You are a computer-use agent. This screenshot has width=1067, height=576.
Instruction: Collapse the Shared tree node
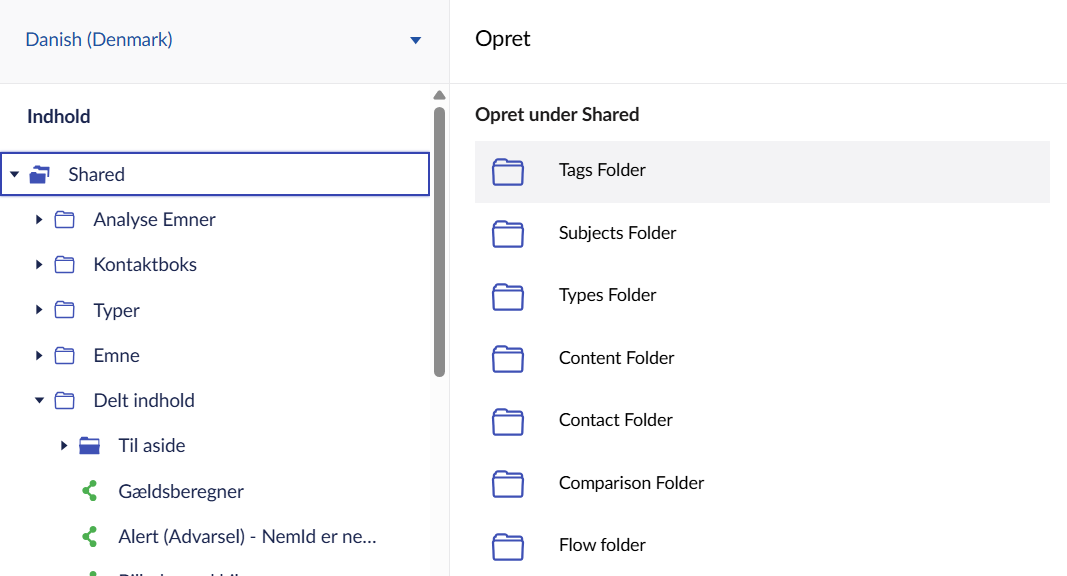pyautogui.click(x=14, y=175)
